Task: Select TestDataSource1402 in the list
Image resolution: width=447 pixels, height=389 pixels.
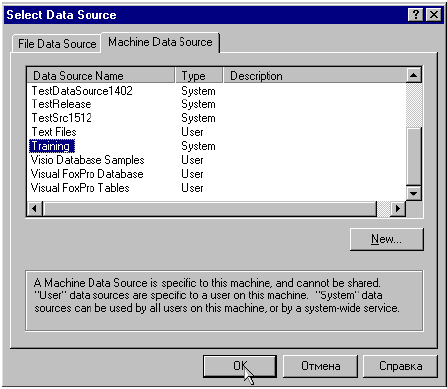Action: tap(82, 91)
